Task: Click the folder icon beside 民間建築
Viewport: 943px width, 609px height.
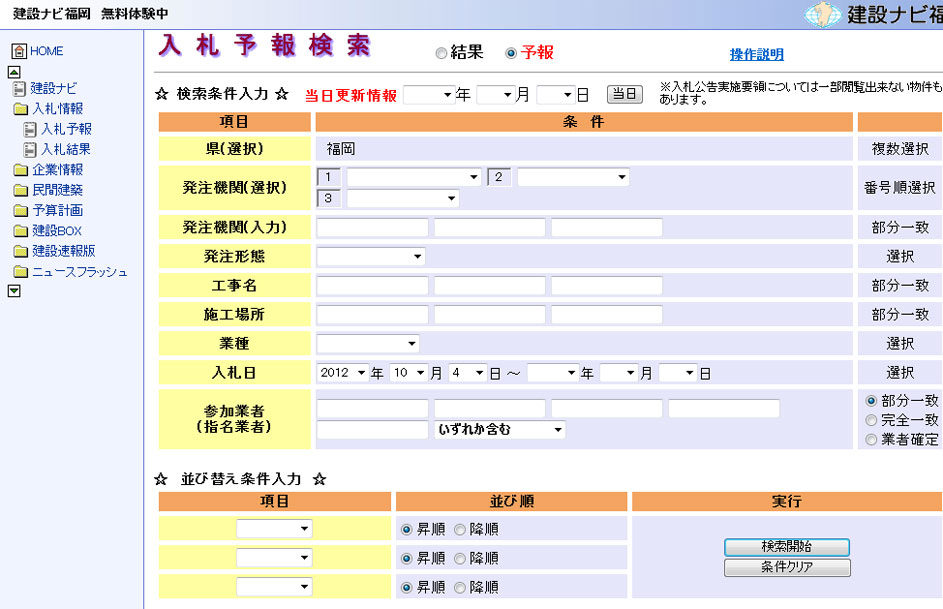Action: [21, 191]
